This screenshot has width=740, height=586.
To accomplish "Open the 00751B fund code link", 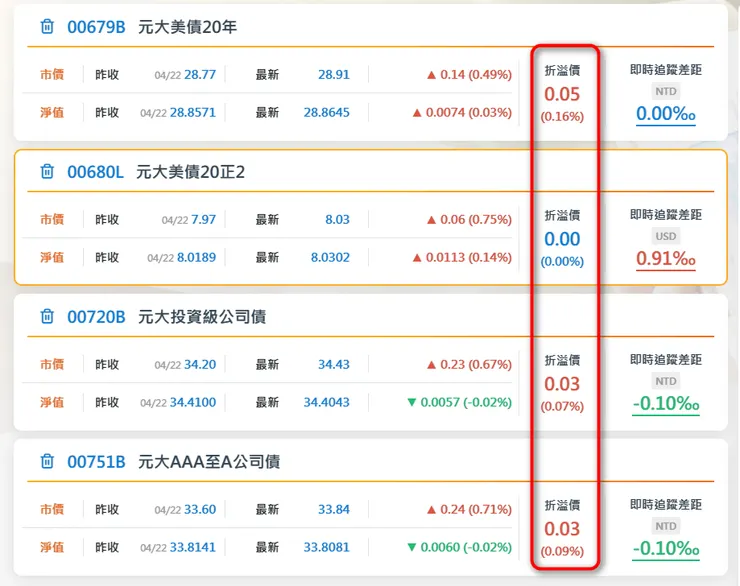I will point(96,461).
